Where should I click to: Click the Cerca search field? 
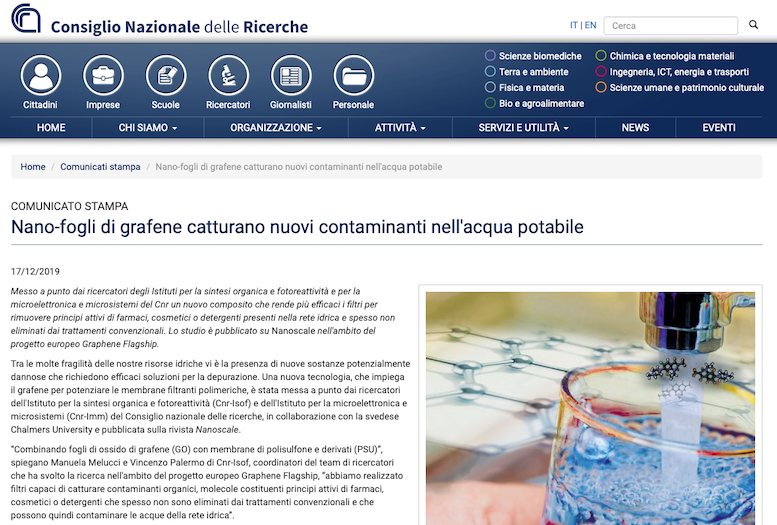(670, 25)
